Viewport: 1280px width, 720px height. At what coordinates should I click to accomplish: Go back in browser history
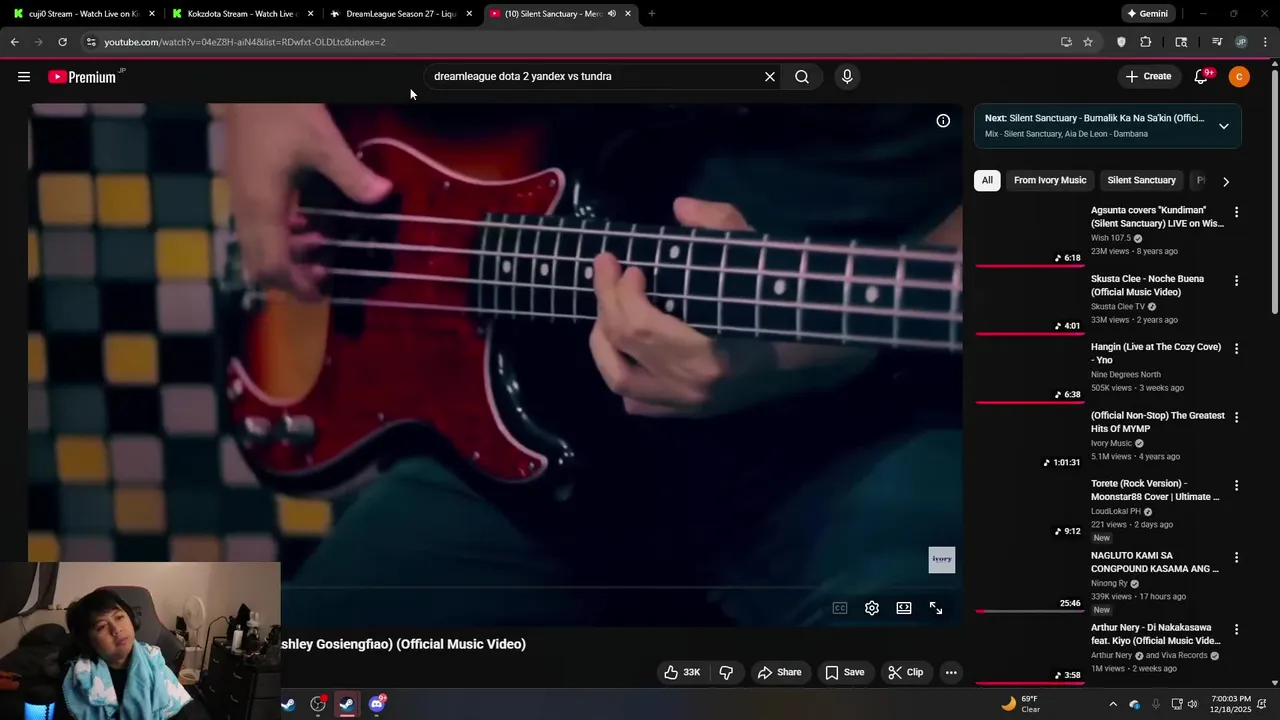(14, 42)
